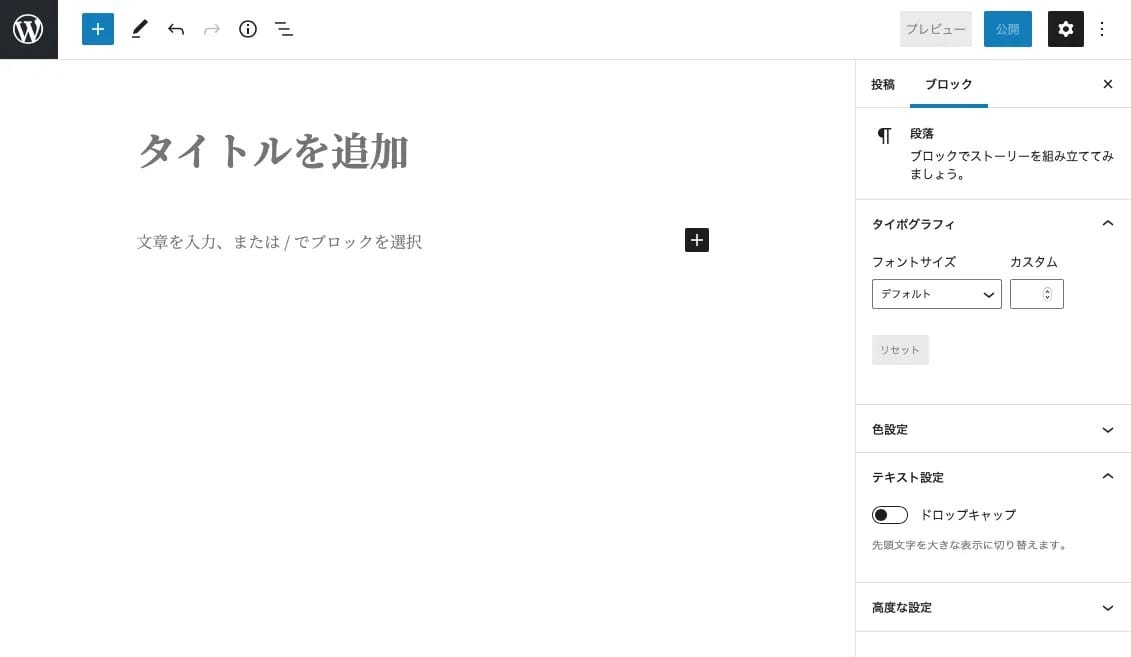Click the 先頭文字を大きな表示に切り替えます description
Viewport: 1131px width, 657px height.
[x=969, y=545]
